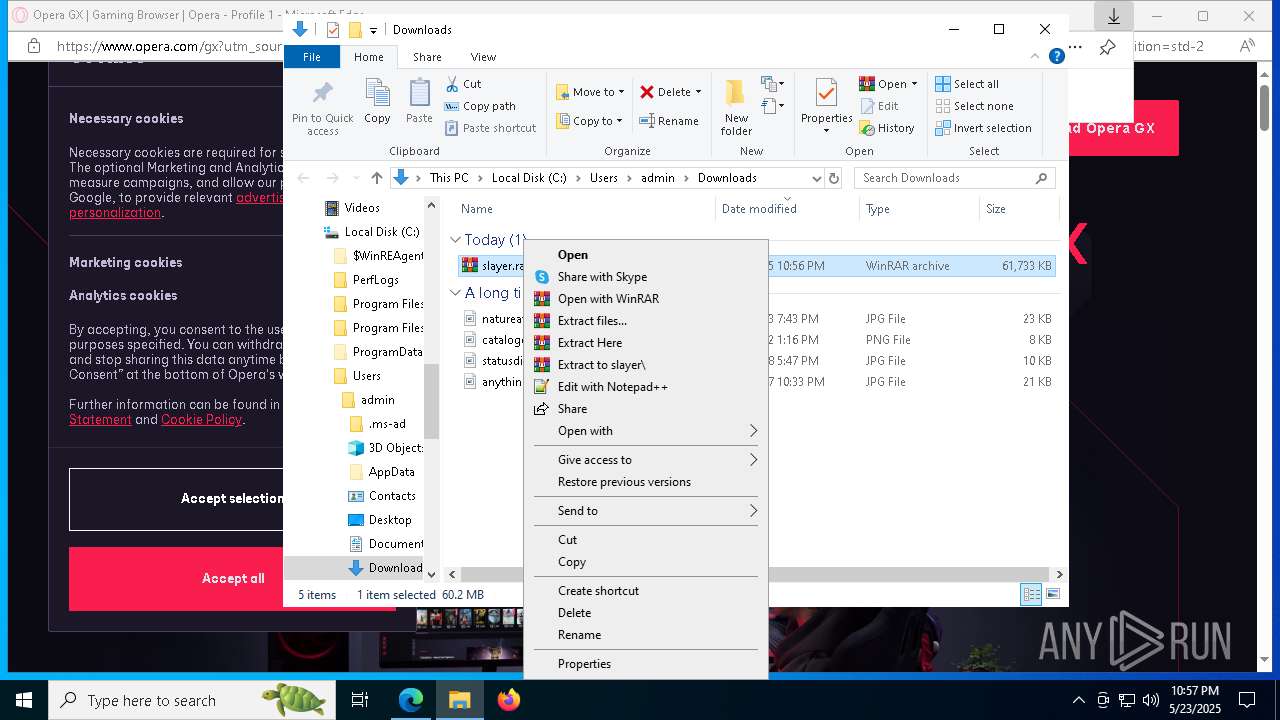The height and width of the screenshot is (720, 1280).
Task: Choose Extract to slayer\ option
Action: pos(646,365)
